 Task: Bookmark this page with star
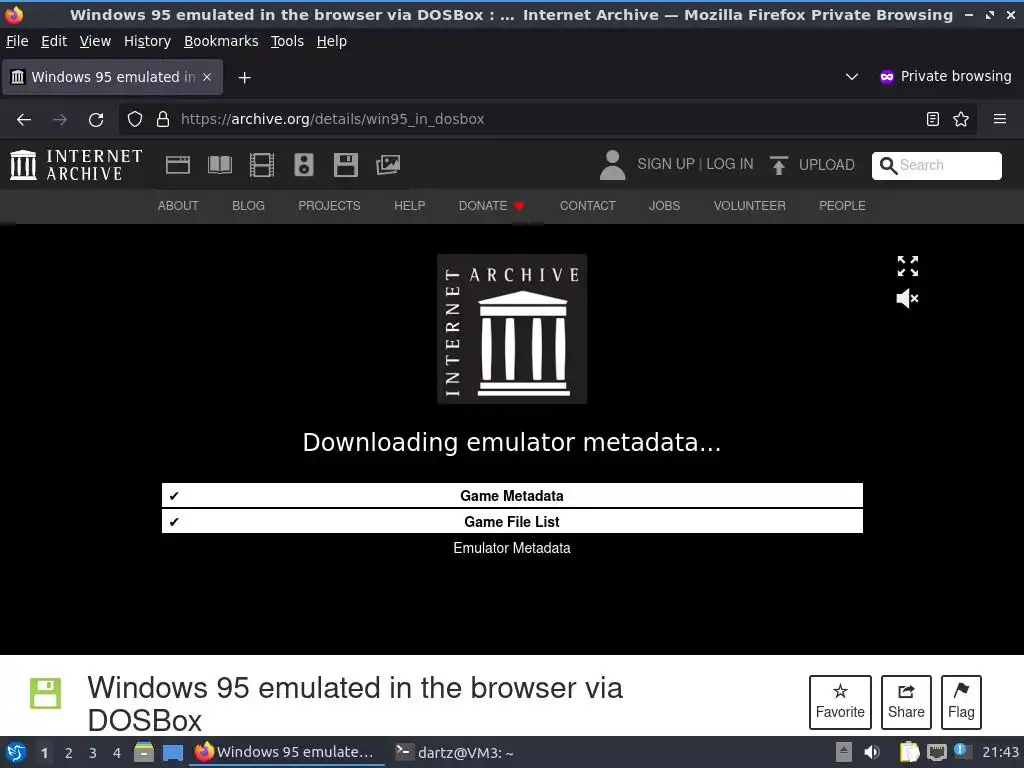[x=961, y=119]
